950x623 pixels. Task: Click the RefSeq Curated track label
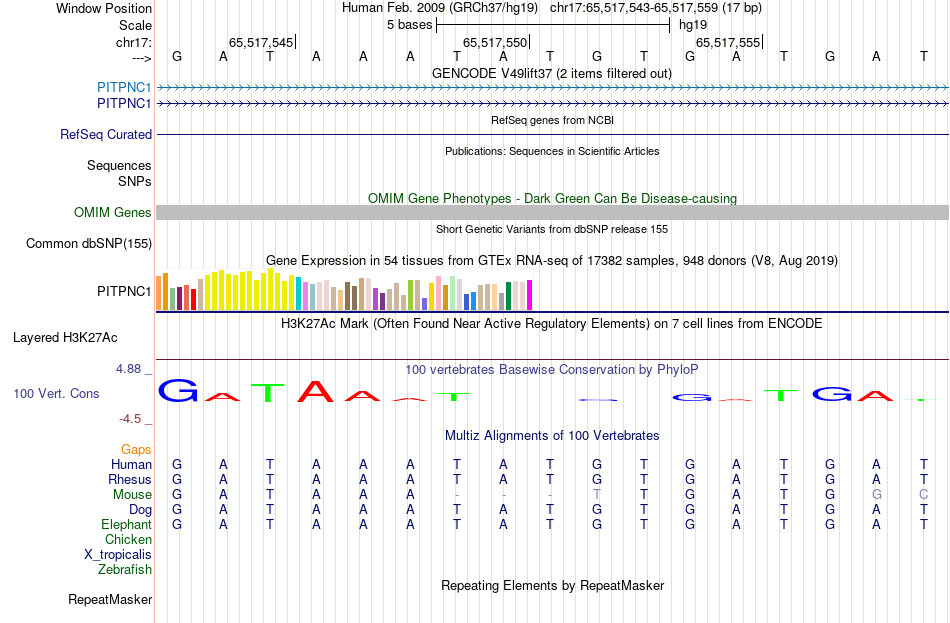106,135
